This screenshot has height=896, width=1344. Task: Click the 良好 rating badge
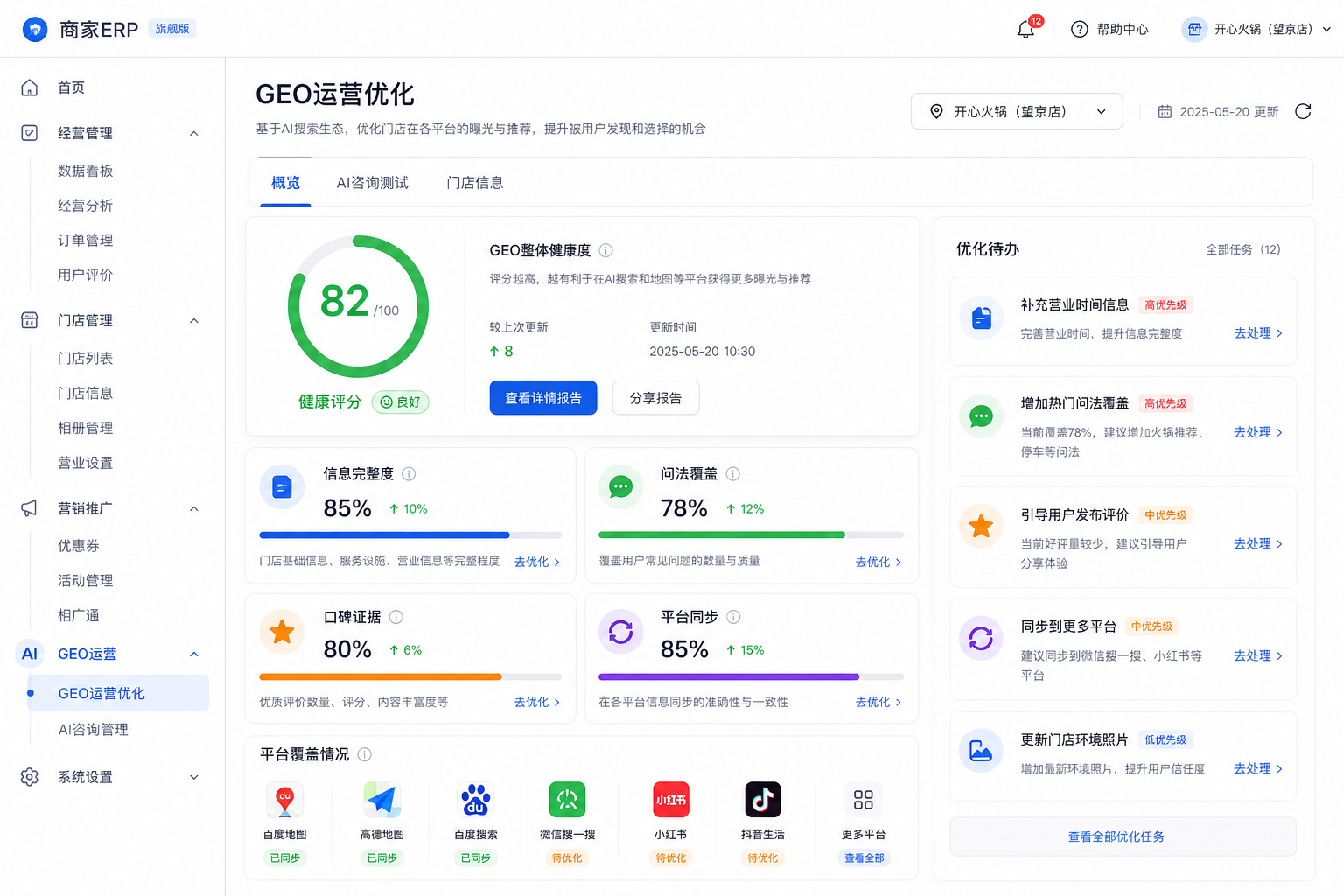click(x=400, y=402)
